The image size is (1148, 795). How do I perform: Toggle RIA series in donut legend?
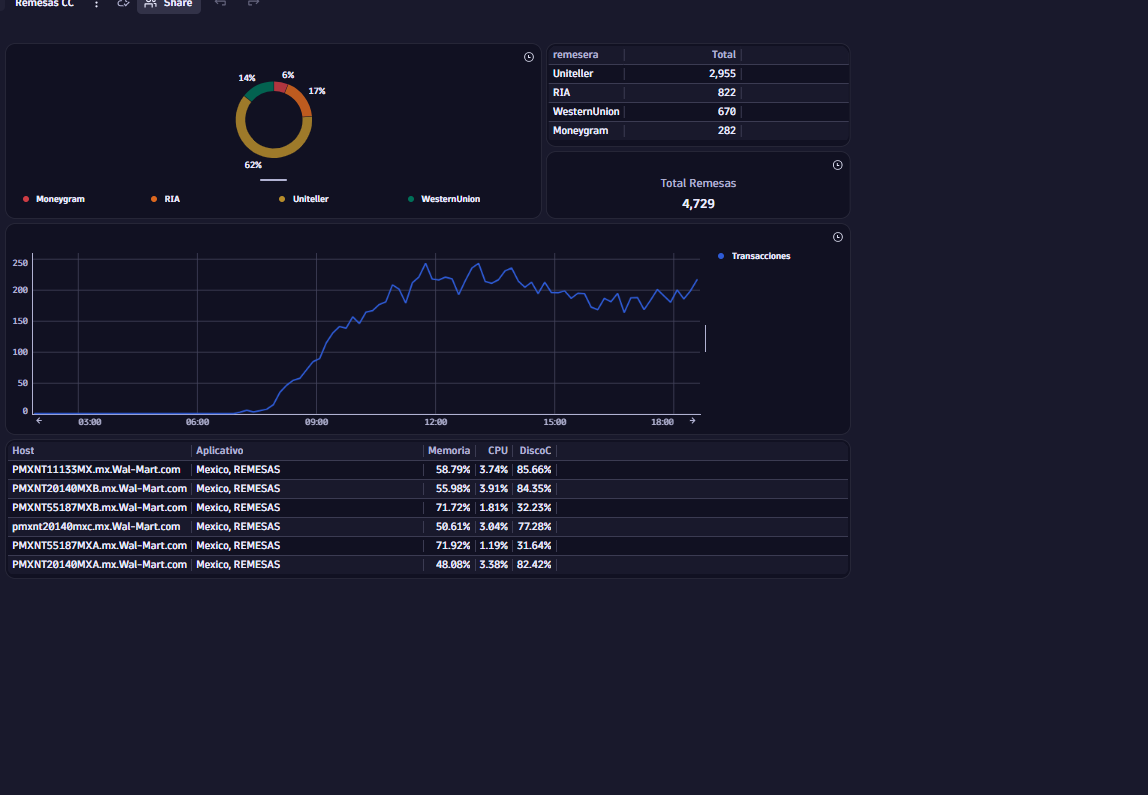(165, 199)
